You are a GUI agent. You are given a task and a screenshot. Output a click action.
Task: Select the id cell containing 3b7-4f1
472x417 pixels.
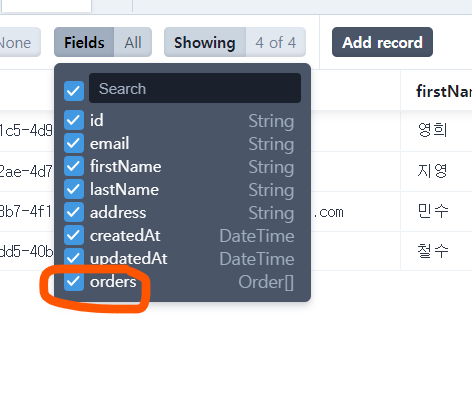26,212
